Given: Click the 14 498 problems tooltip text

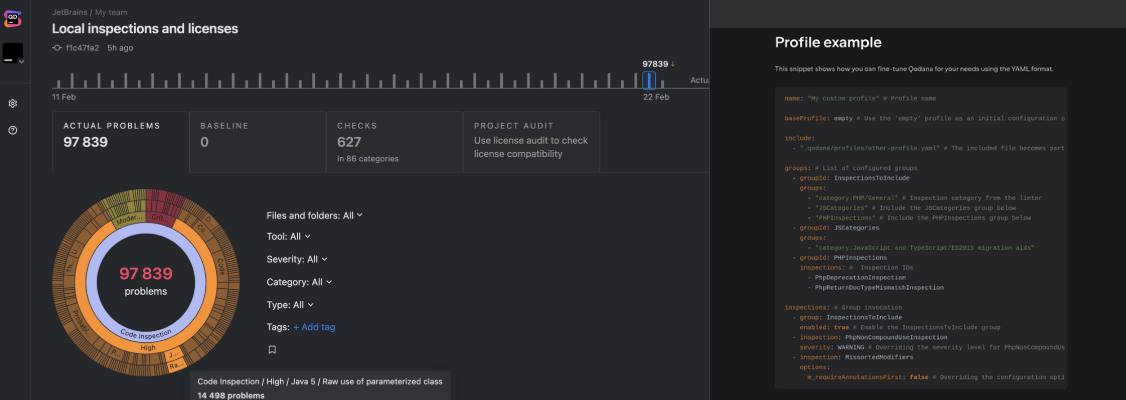Looking at the screenshot, I should (x=231, y=396).
